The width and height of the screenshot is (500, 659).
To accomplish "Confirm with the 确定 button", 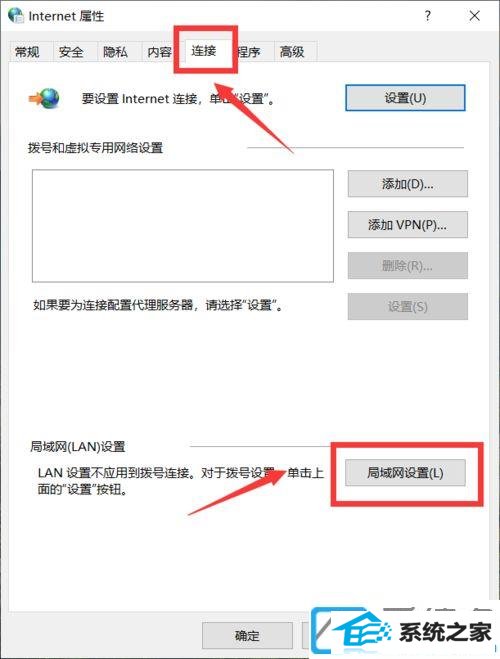I will tap(247, 635).
